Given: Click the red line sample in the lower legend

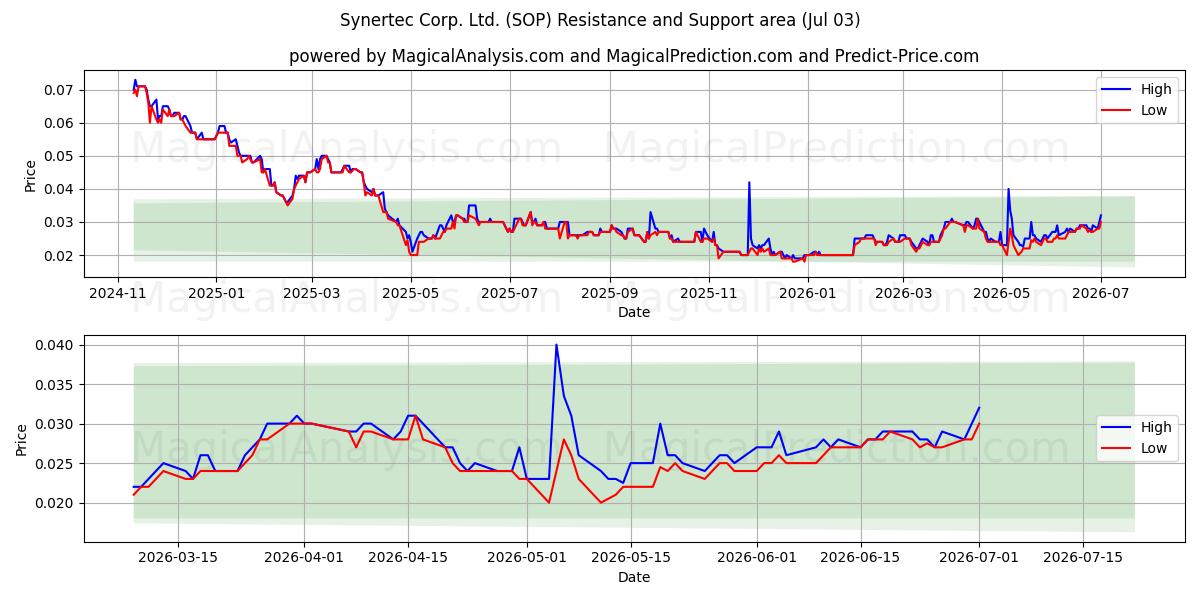Looking at the screenshot, I should [x=1117, y=449].
